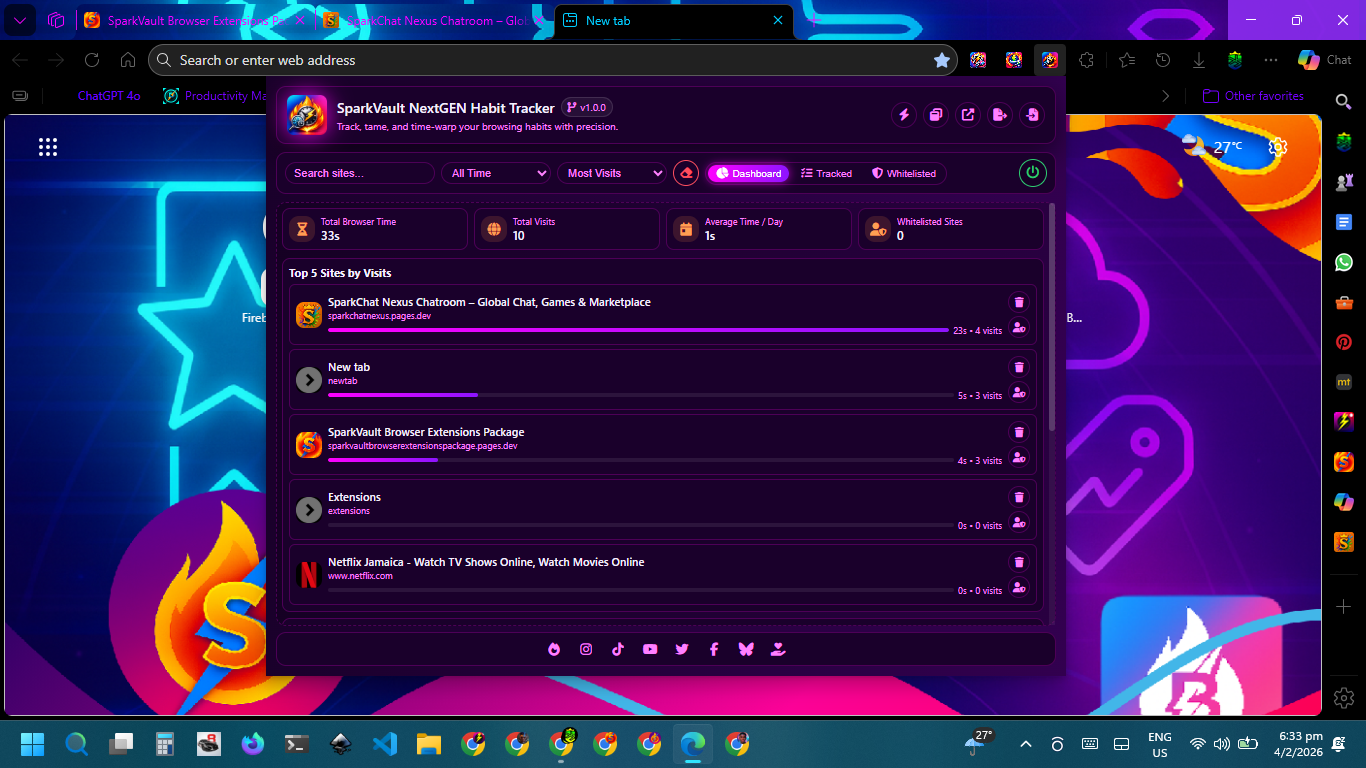The width and height of the screenshot is (1366, 768).
Task: Click the v1.0.0 version badge
Action: (587, 107)
